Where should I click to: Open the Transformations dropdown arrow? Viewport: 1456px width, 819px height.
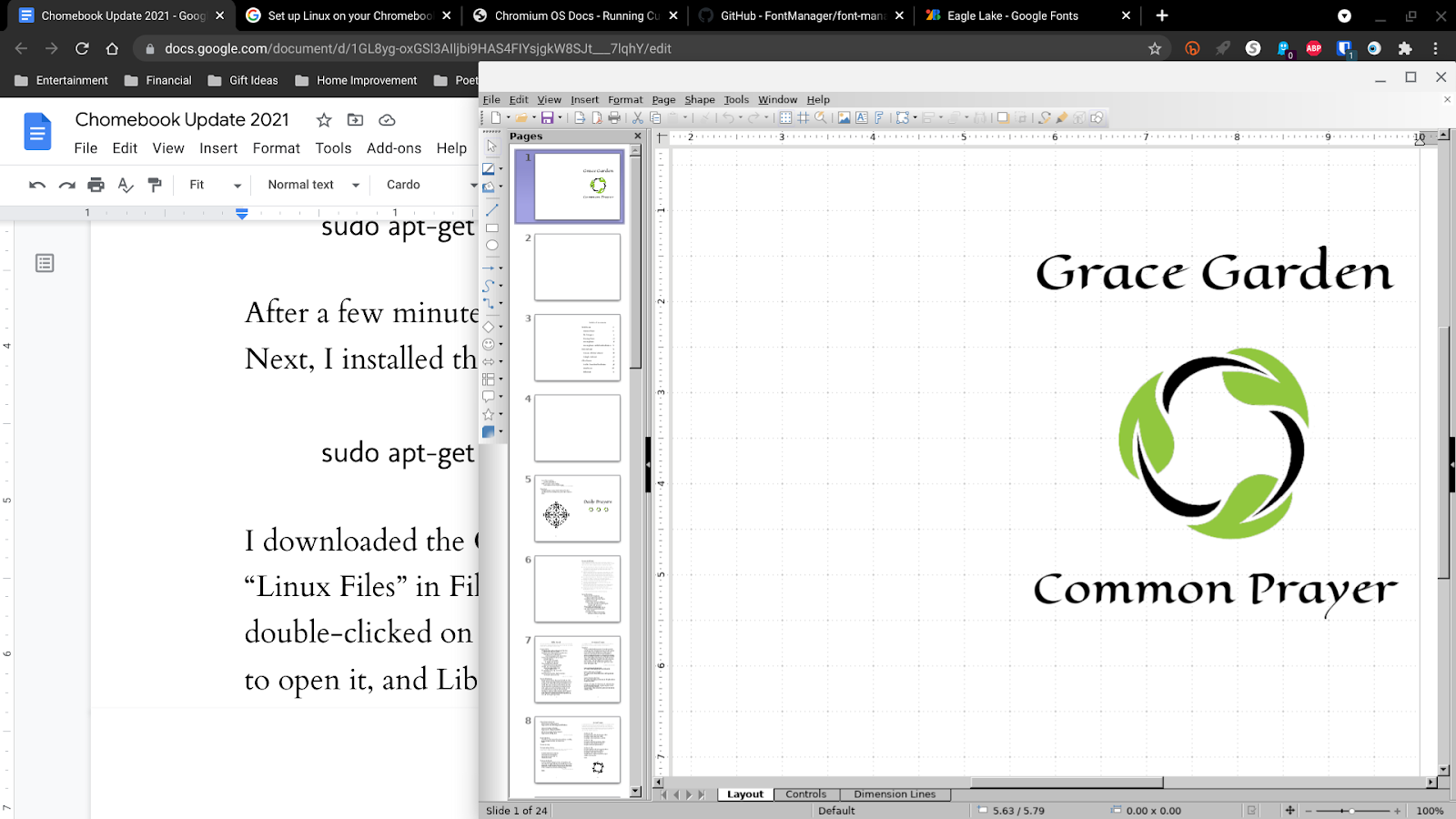click(x=915, y=117)
